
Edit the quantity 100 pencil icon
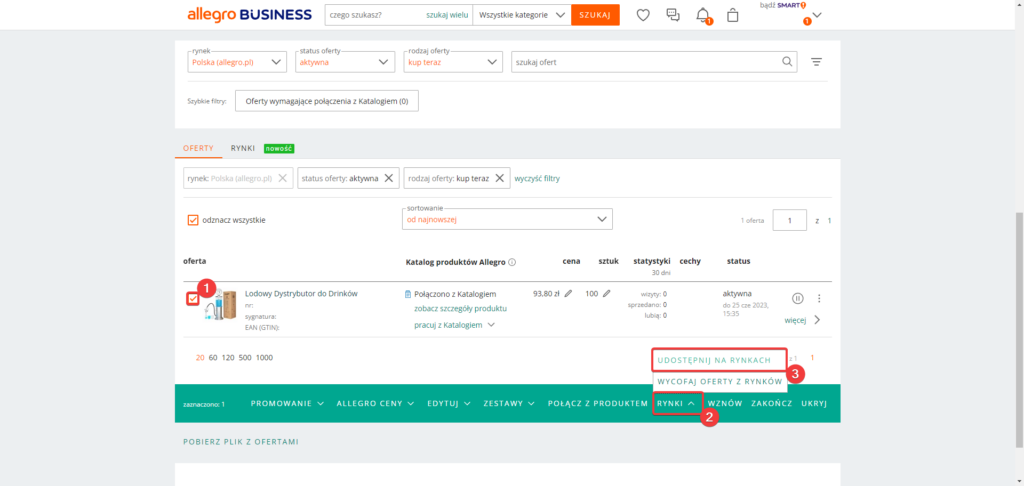tap(607, 294)
